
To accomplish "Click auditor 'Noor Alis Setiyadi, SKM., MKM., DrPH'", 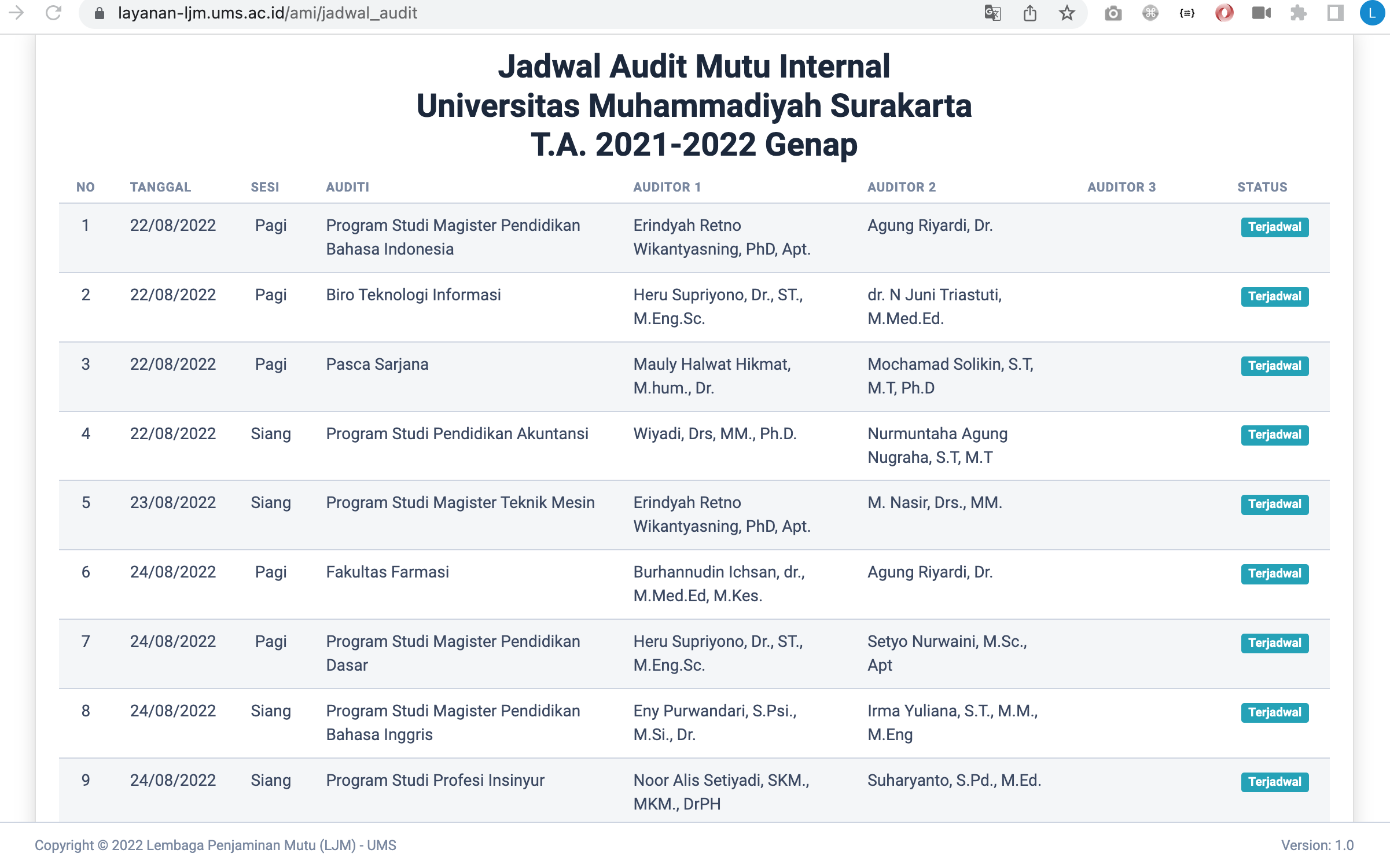I will (721, 792).
